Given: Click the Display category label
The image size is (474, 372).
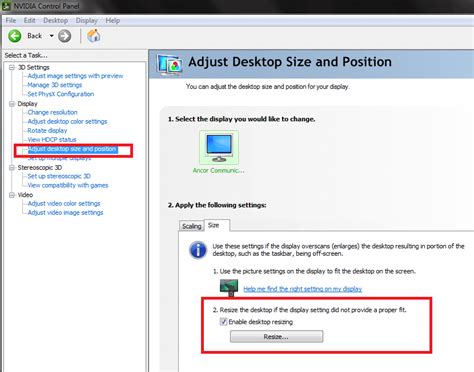Looking at the screenshot, I should [x=27, y=104].
